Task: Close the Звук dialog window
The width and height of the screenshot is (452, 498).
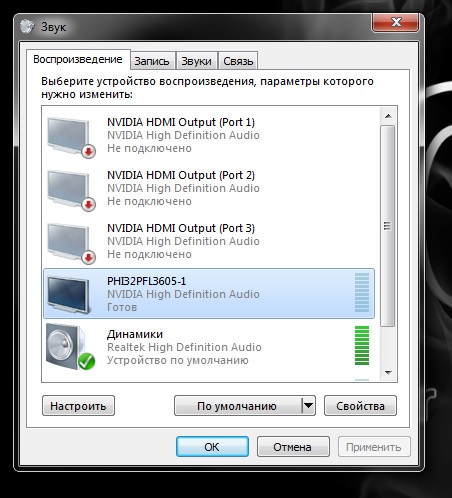Action: tap(395, 23)
